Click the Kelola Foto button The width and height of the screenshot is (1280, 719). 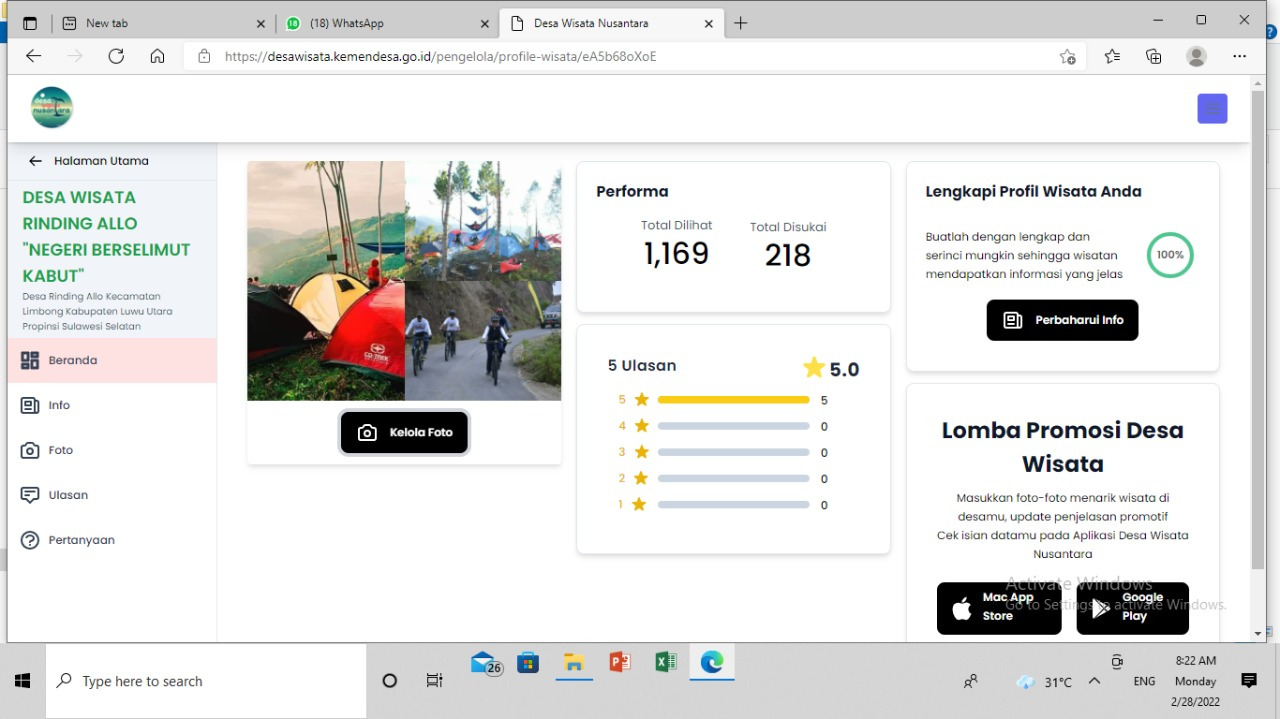(x=404, y=433)
